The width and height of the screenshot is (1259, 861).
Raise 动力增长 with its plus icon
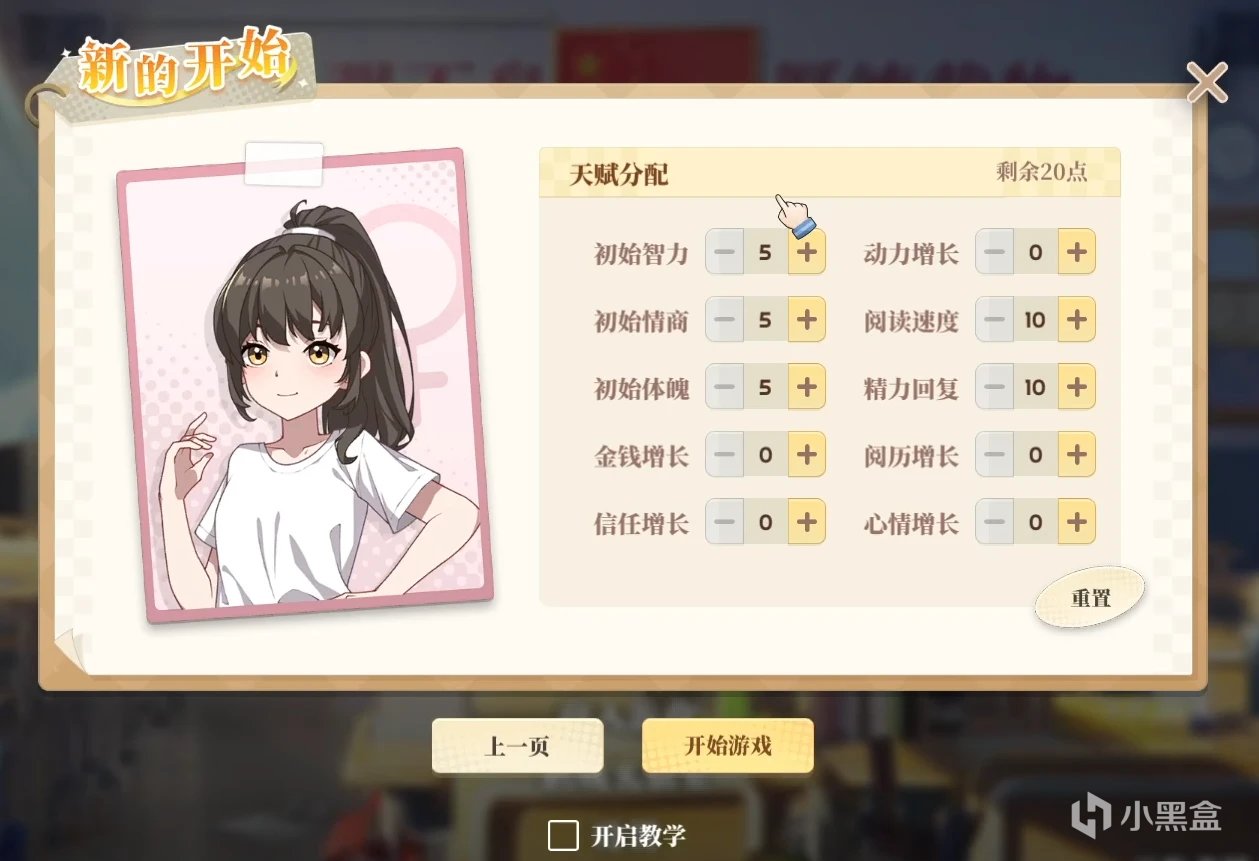[1077, 252]
